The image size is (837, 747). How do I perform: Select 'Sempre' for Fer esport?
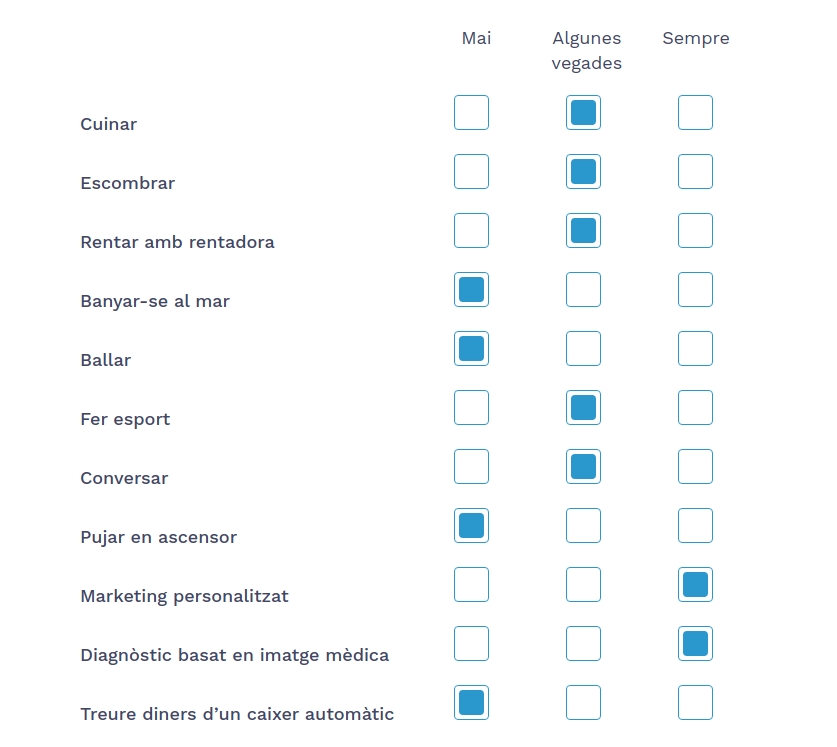tap(695, 408)
